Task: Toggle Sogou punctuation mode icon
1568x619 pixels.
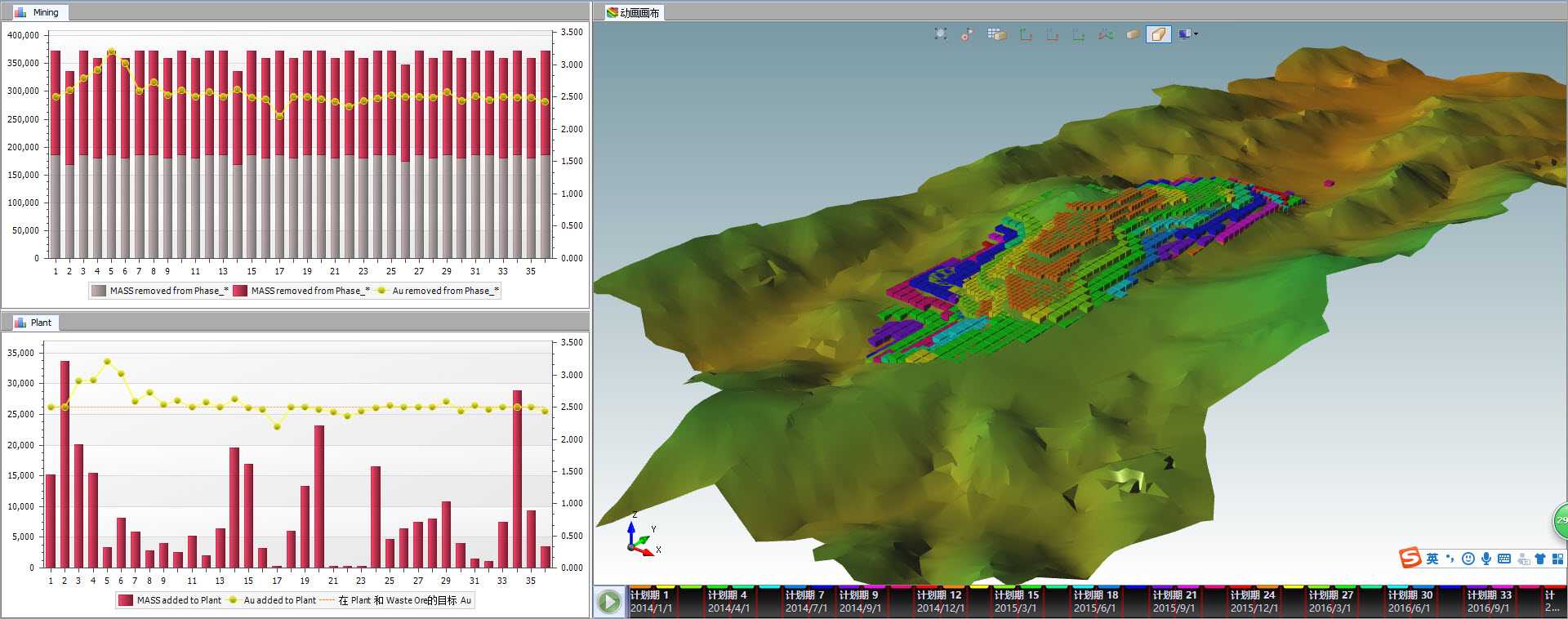Action: pyautogui.click(x=1450, y=559)
